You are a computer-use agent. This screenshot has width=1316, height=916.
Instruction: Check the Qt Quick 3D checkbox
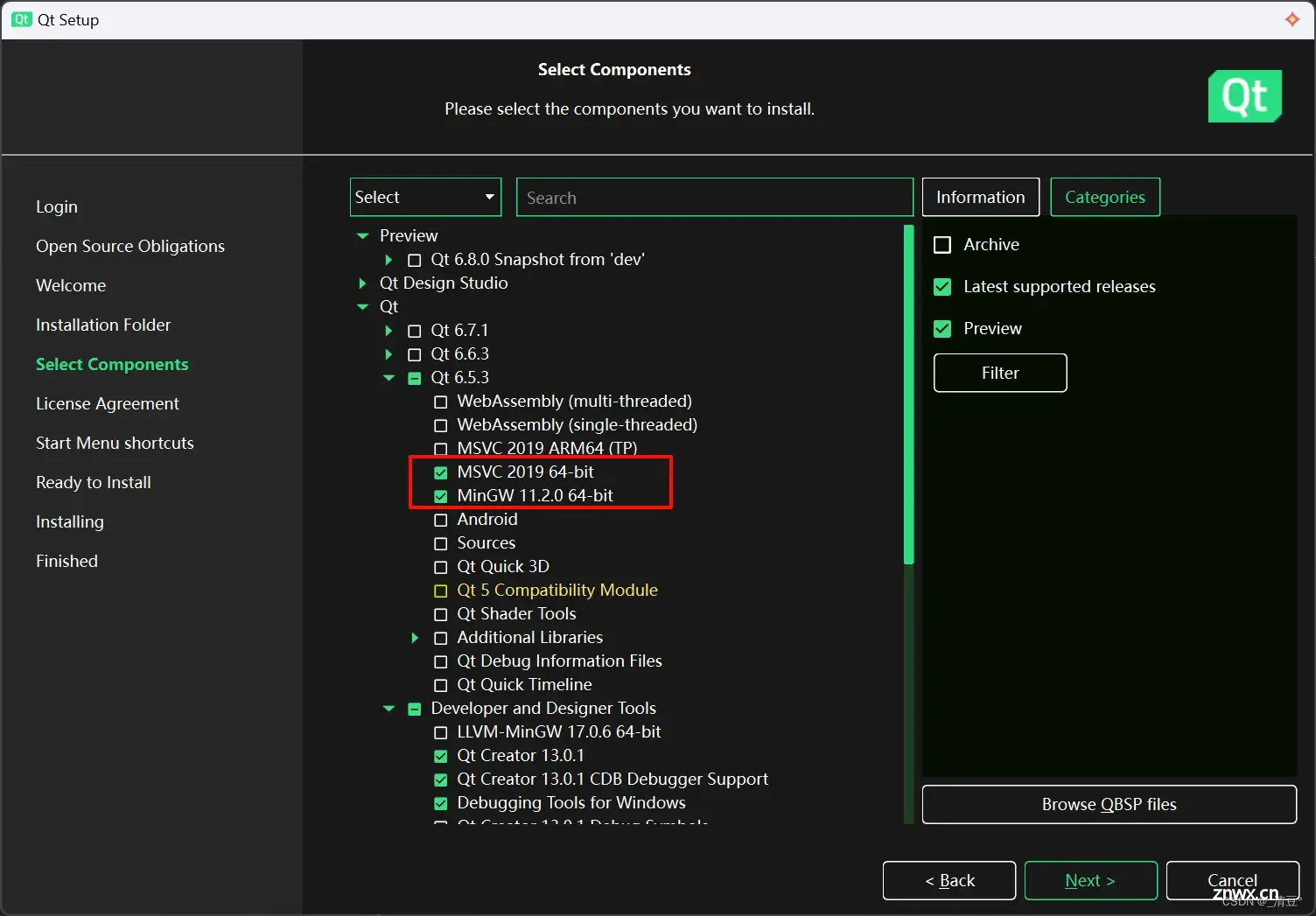441,567
